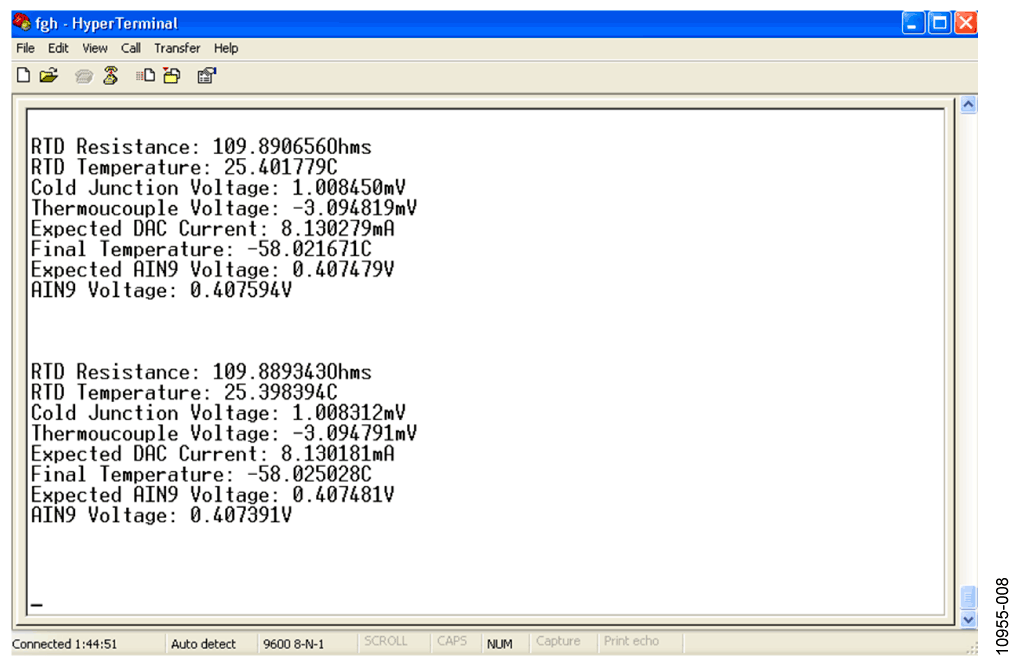The height and width of the screenshot is (666, 1024).
Task: Maximize the HyperTerminal window
Action: tap(940, 24)
